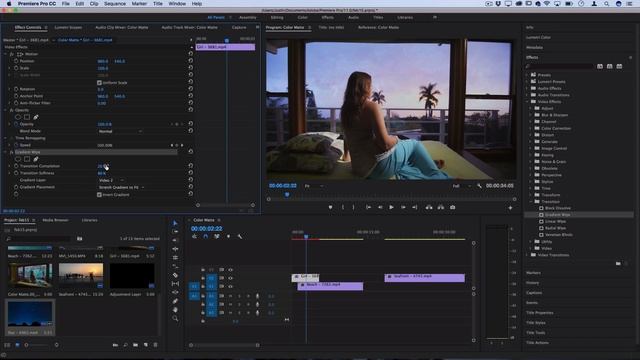Open the Sequence menu

[115, 4]
